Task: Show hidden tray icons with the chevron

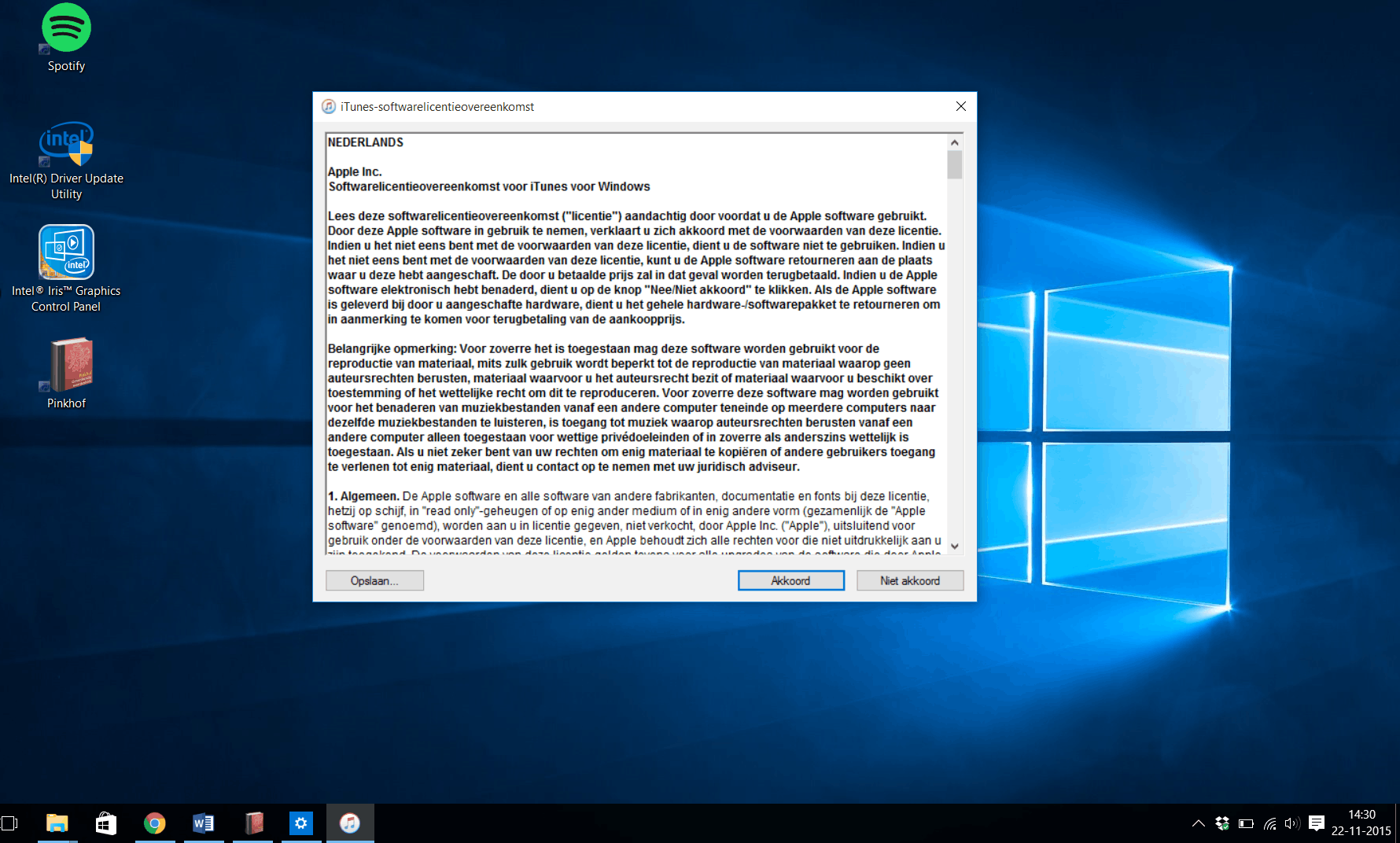Action: pyautogui.click(x=1198, y=823)
